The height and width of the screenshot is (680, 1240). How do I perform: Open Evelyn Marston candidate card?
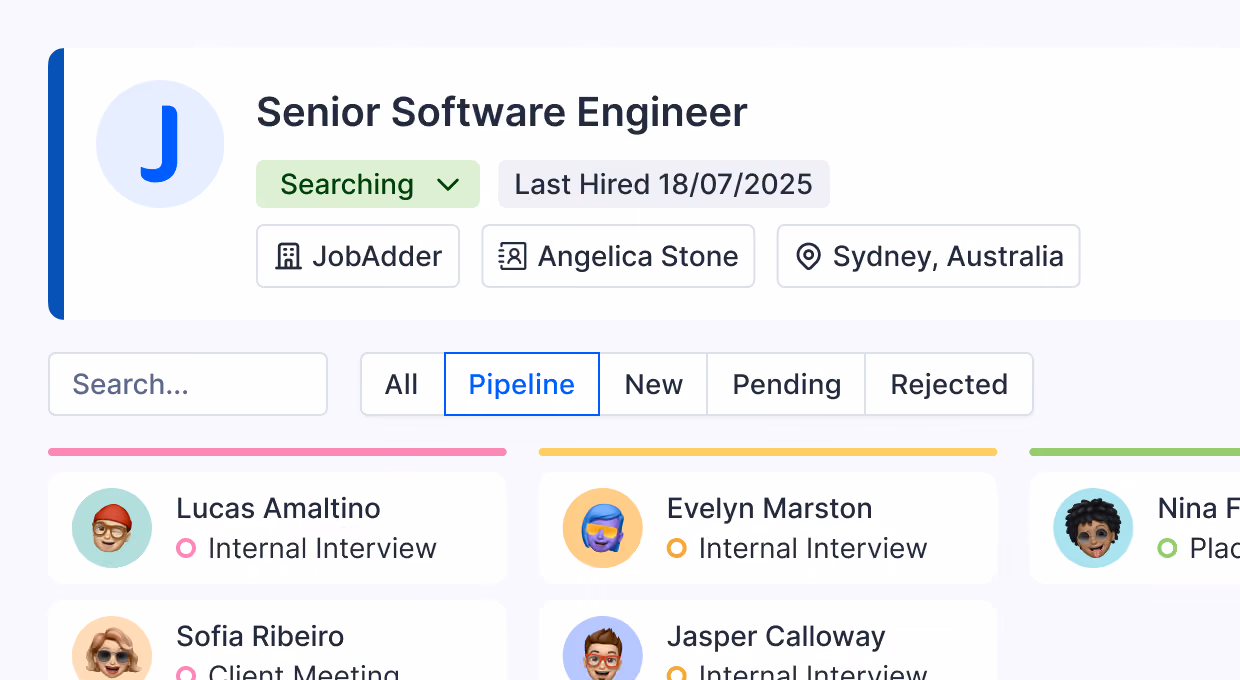(x=768, y=528)
